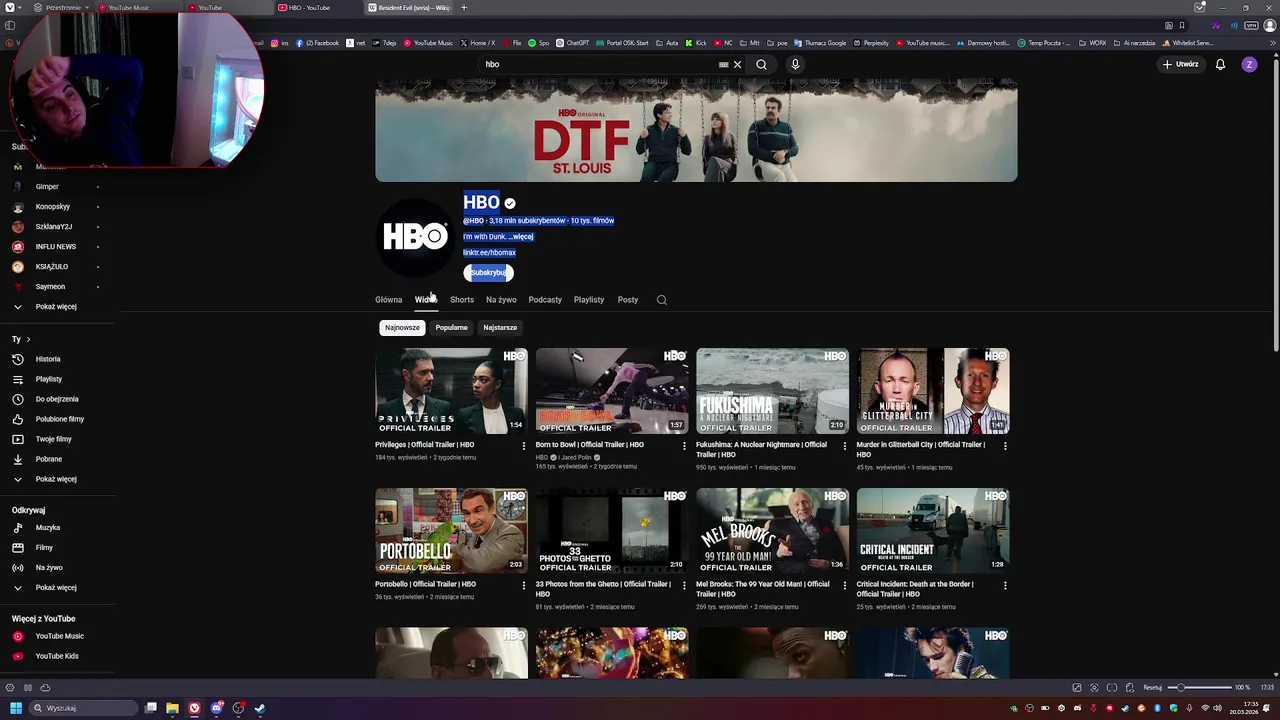Play Fukushima: A Nuclear Nightmare thumbnail

[x=772, y=391]
